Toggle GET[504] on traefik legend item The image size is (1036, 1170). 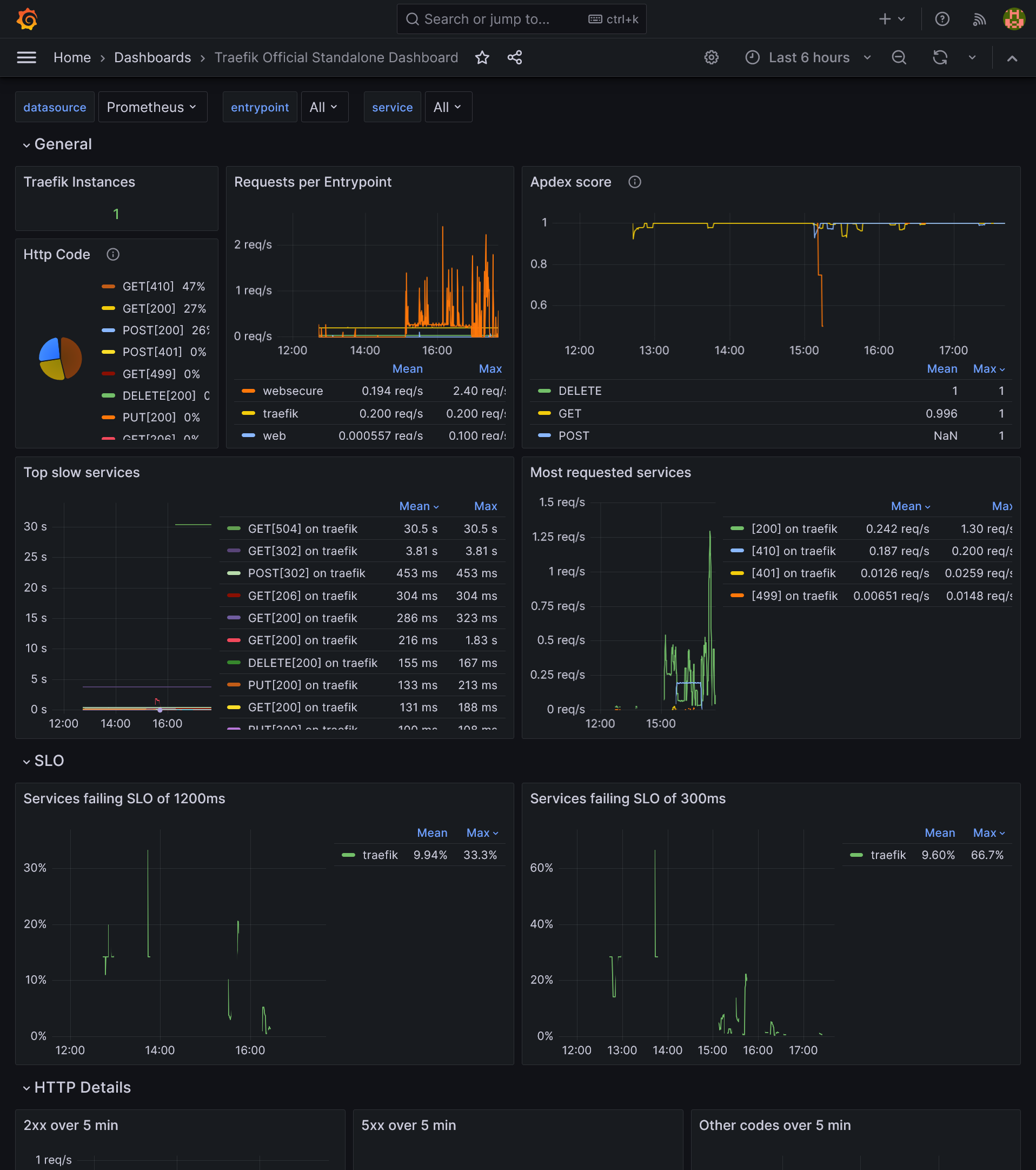[x=302, y=529]
